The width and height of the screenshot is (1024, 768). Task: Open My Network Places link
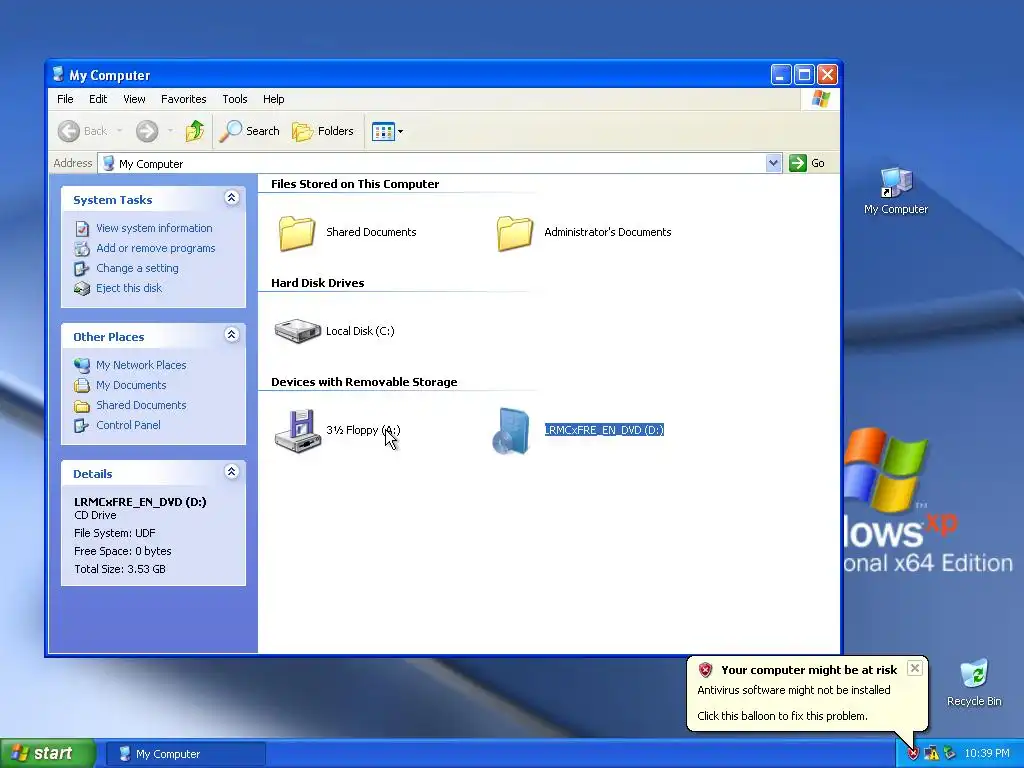pos(141,365)
